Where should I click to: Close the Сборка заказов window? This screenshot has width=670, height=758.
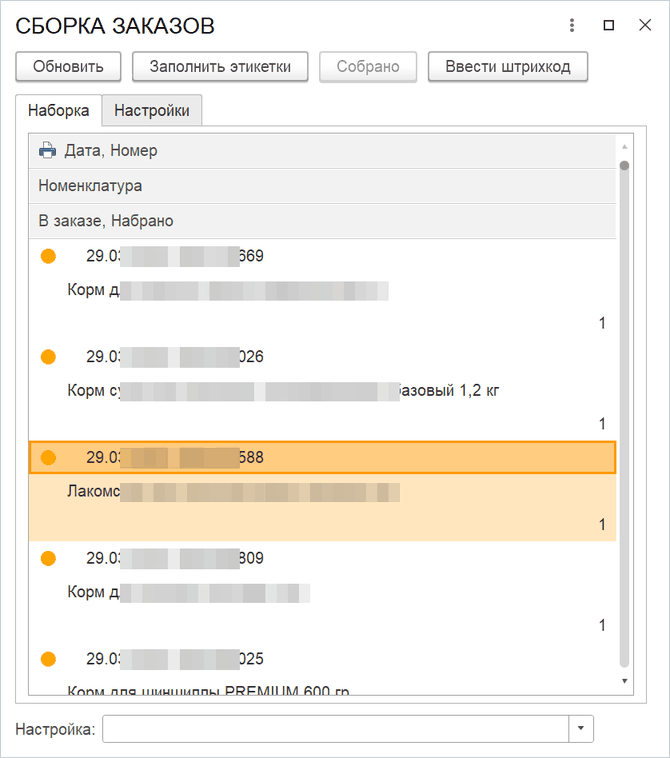click(x=645, y=25)
